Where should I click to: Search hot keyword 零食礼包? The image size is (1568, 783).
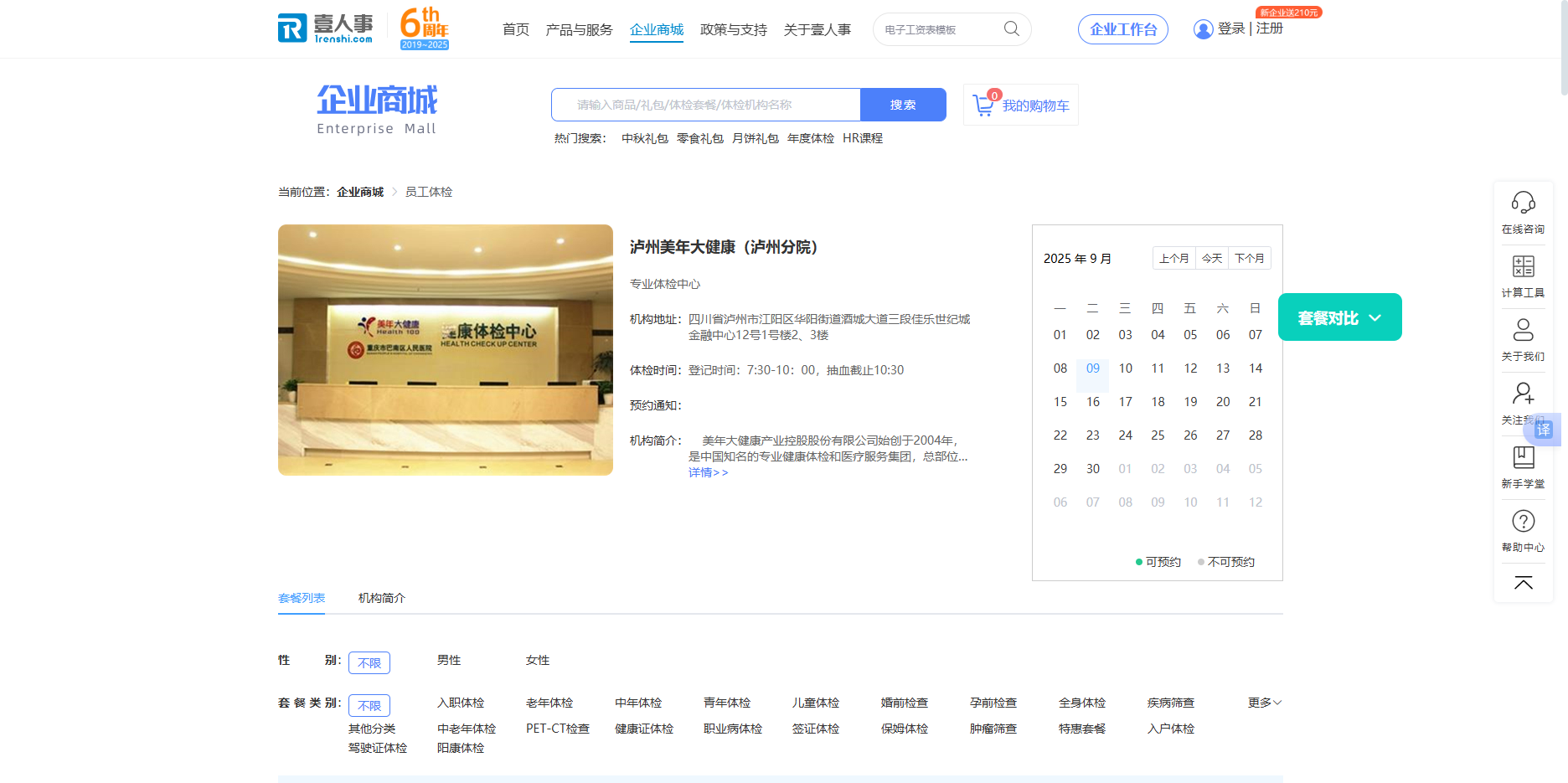[x=700, y=138]
